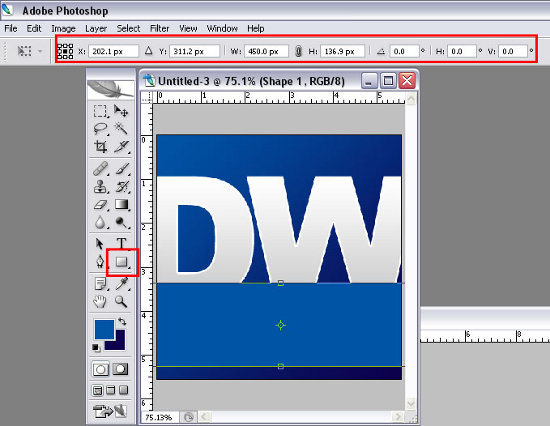Viewport: 550px width, 426px height.
Task: Jump to ImageReady button
Action: pos(110,411)
